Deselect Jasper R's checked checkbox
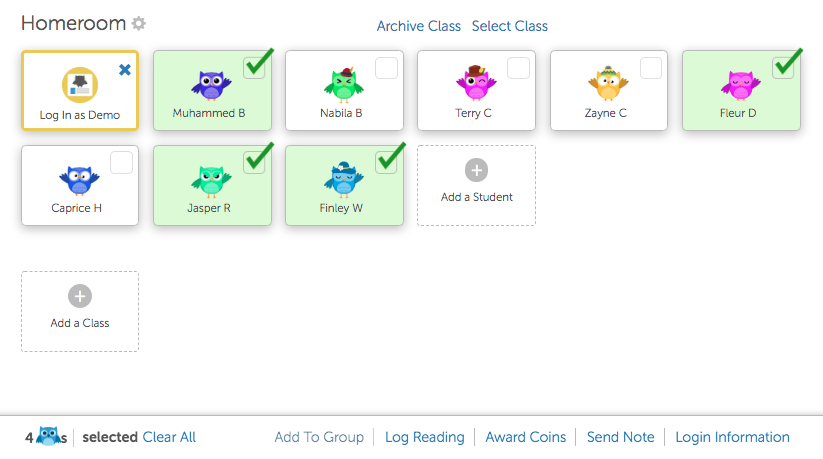 (x=254, y=162)
